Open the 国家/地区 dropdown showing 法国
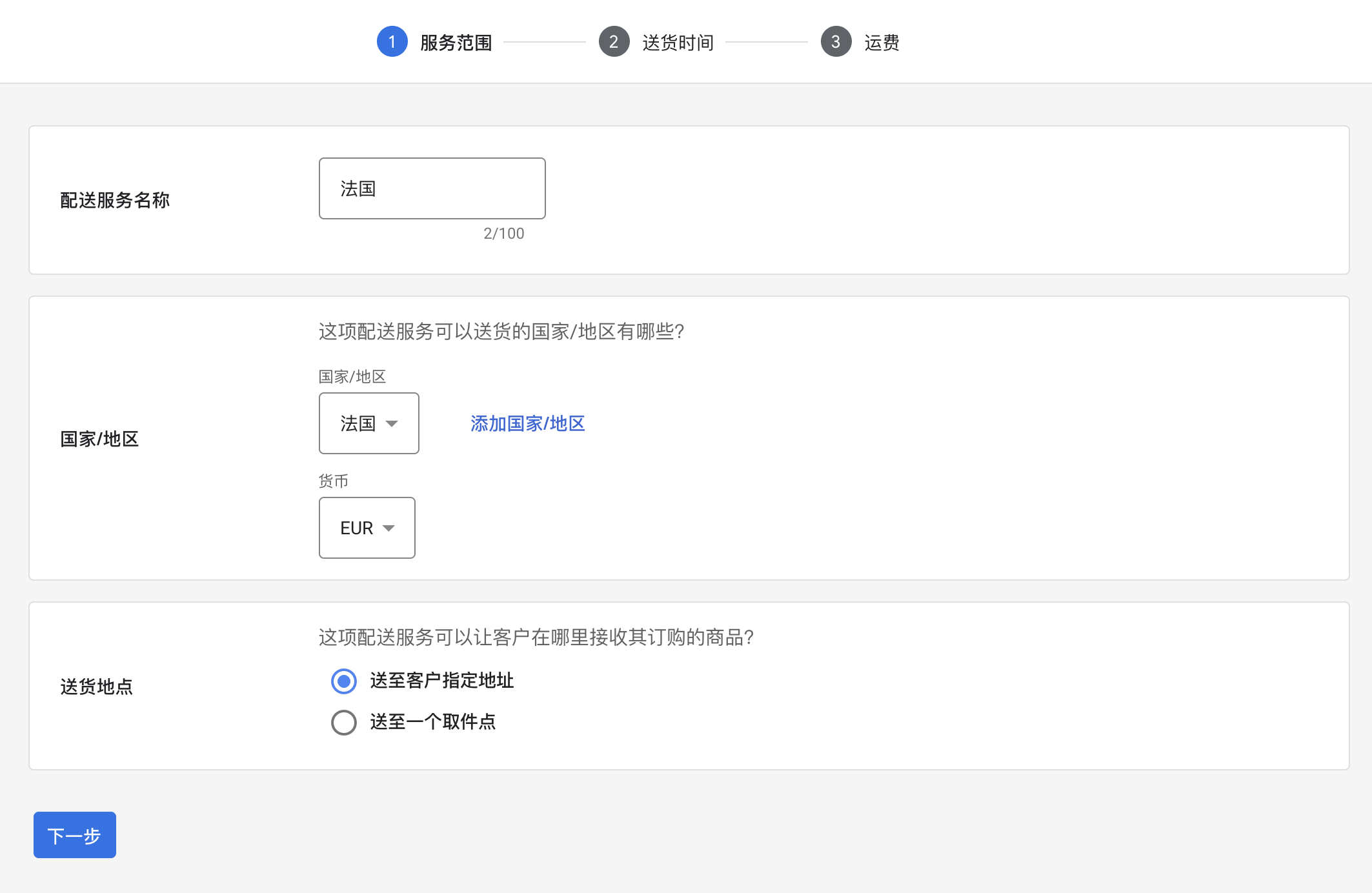The image size is (1372, 893). pyautogui.click(x=368, y=423)
